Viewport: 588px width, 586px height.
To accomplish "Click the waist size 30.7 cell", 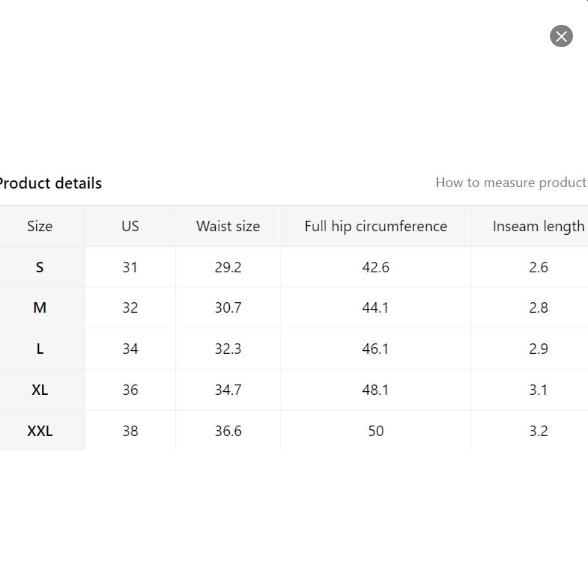I will pyautogui.click(x=228, y=308).
